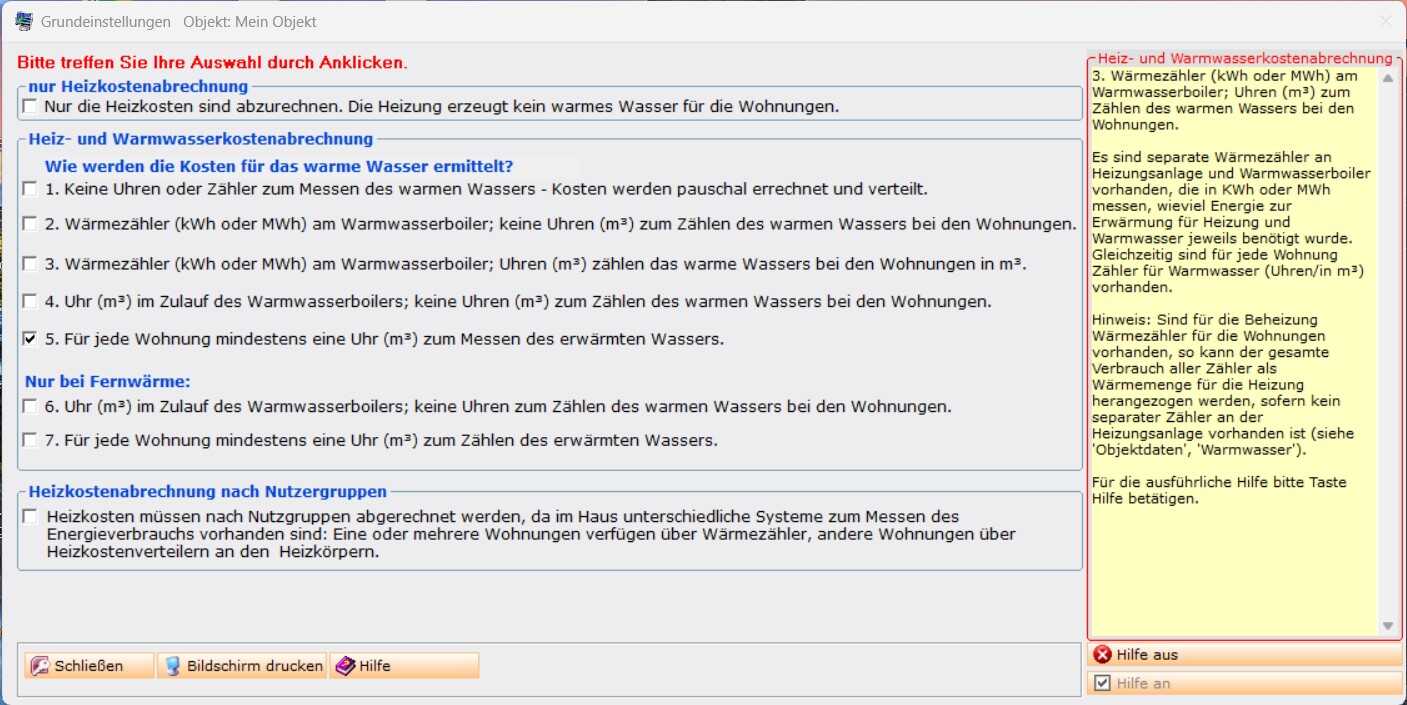Click the Schließen button
Viewport: 1407px width, 705px height.
coord(90,666)
